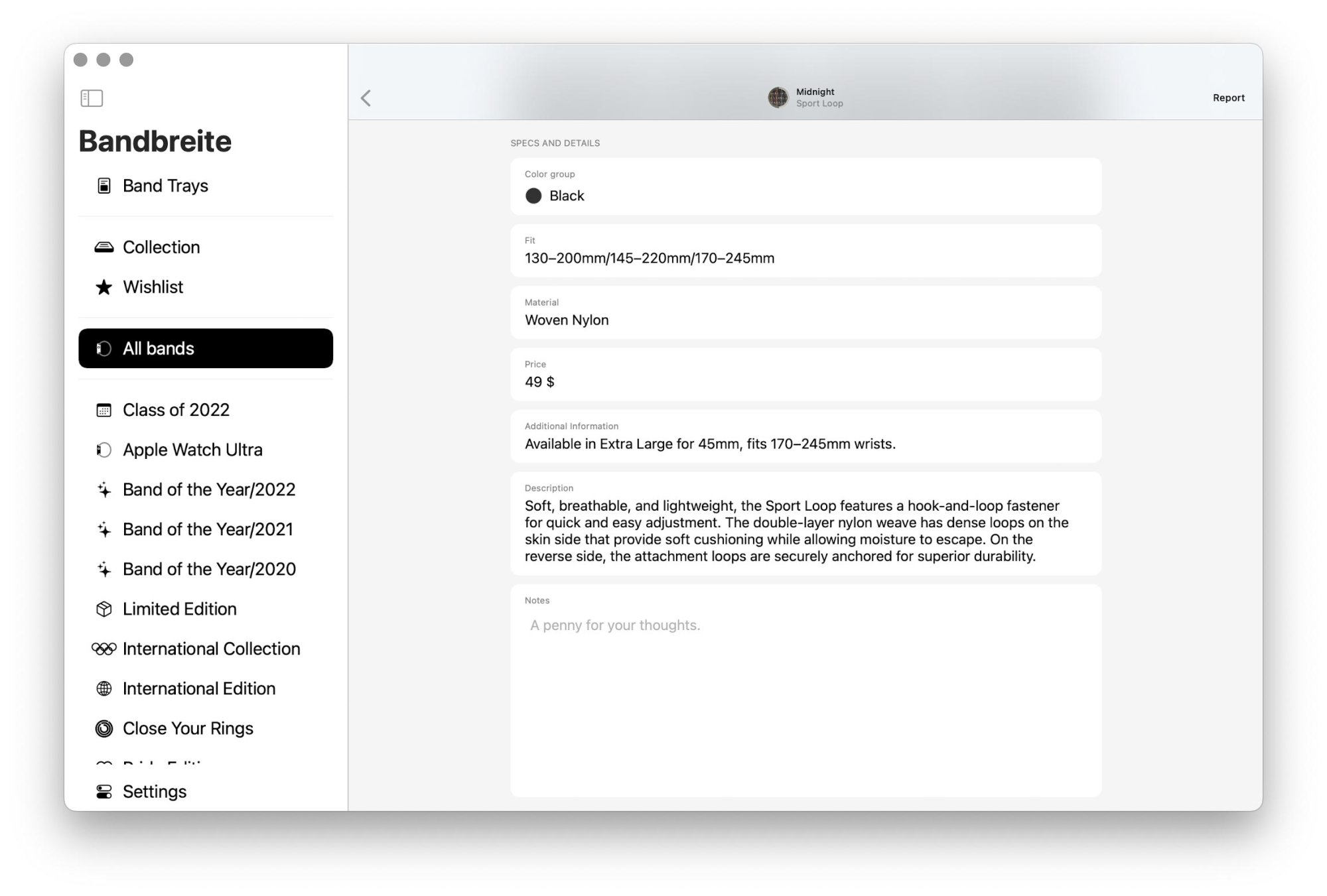The image size is (1327, 896).
Task: Click the Limited Edition box icon
Action: 104,609
